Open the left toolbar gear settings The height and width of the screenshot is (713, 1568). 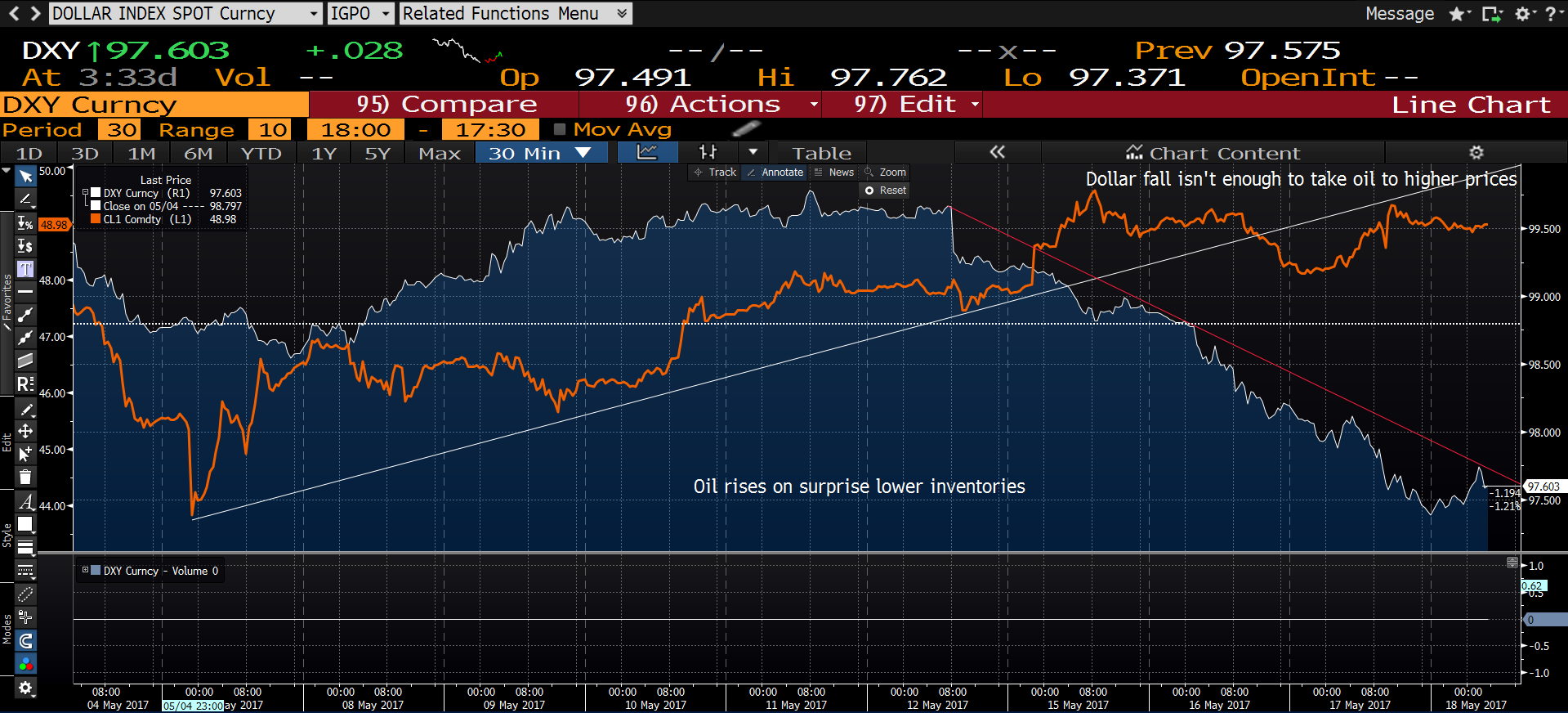25,688
